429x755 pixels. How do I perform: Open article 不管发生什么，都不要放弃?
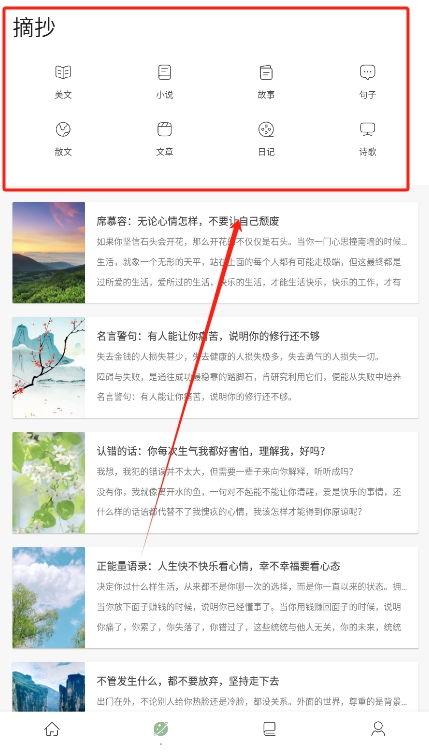pyautogui.click(x=215, y=687)
